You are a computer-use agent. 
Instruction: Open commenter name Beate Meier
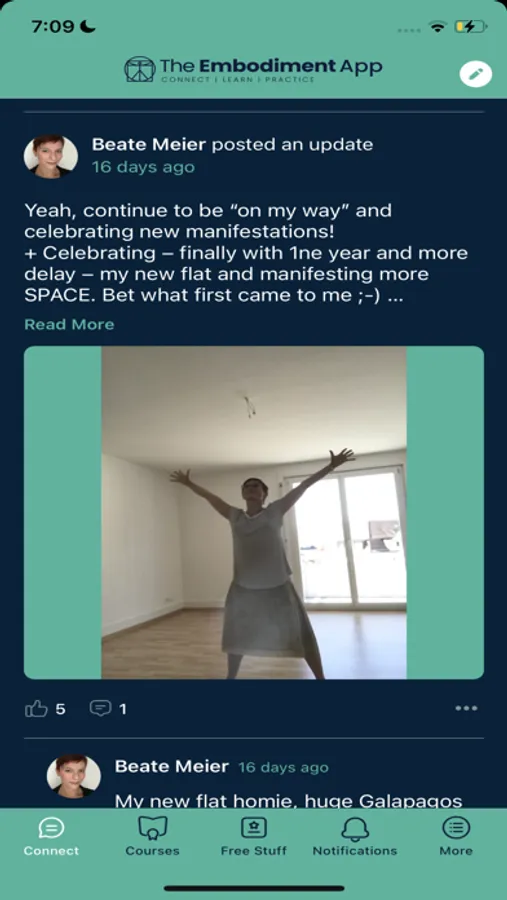pyautogui.click(x=172, y=766)
